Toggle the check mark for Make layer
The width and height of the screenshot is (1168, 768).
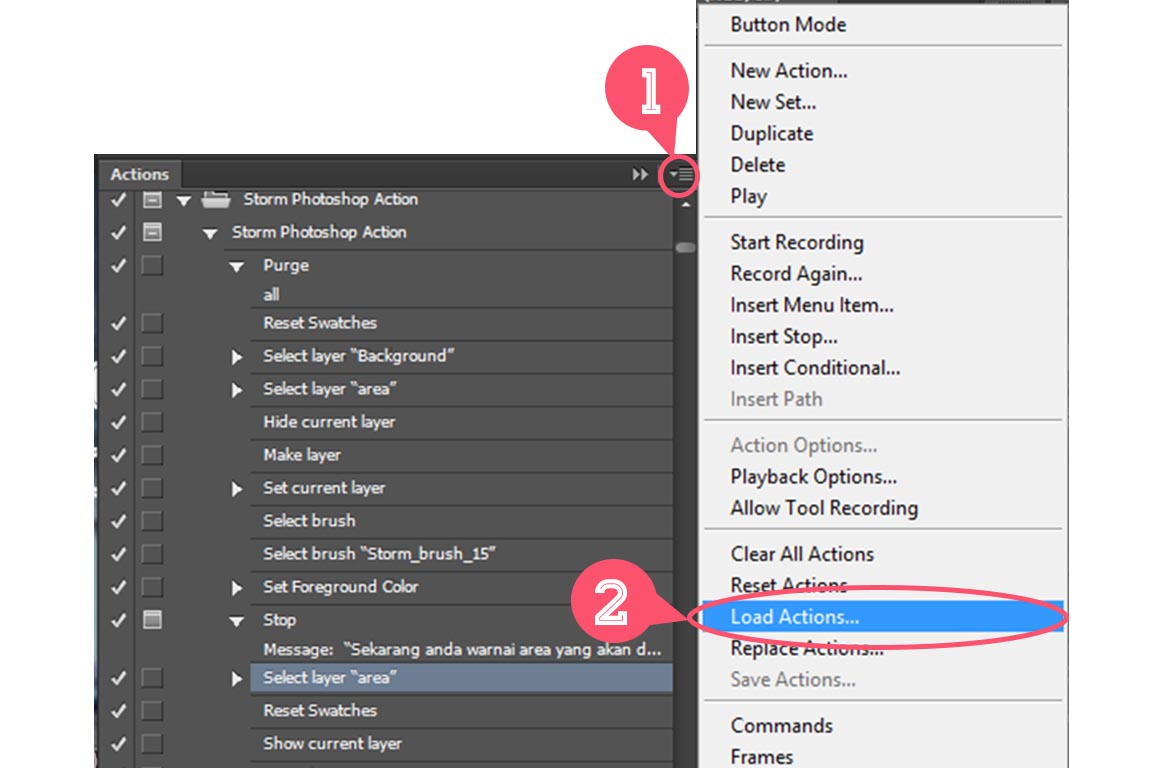pyautogui.click(x=118, y=454)
